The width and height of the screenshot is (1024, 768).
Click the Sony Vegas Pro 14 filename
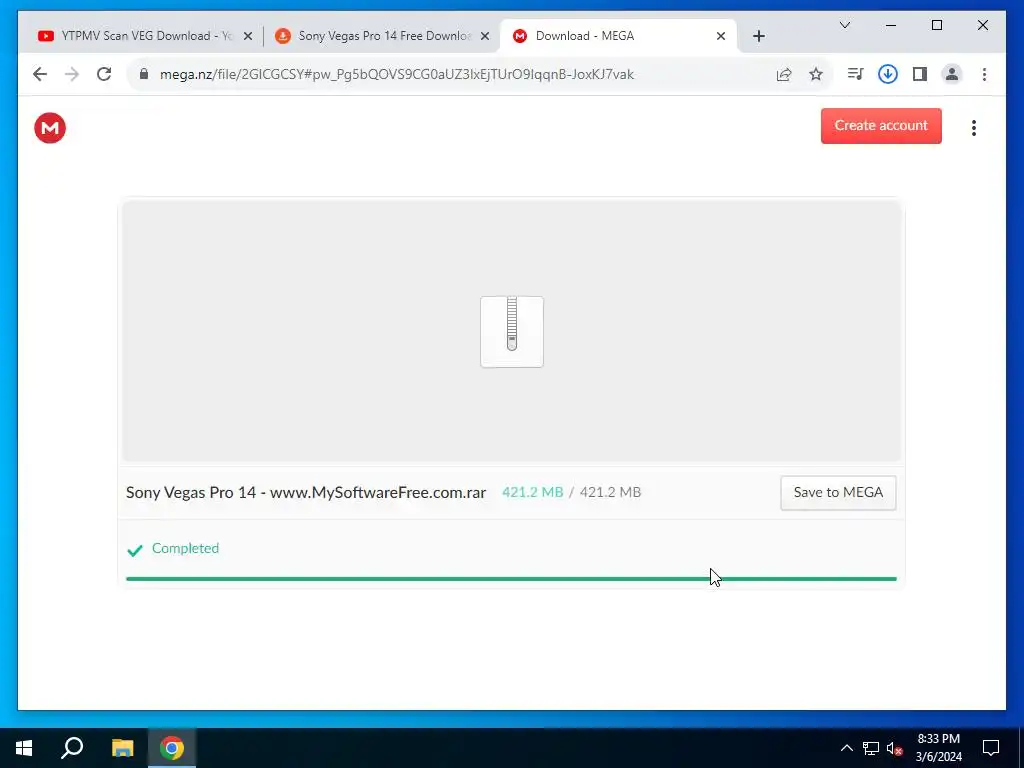click(x=306, y=492)
